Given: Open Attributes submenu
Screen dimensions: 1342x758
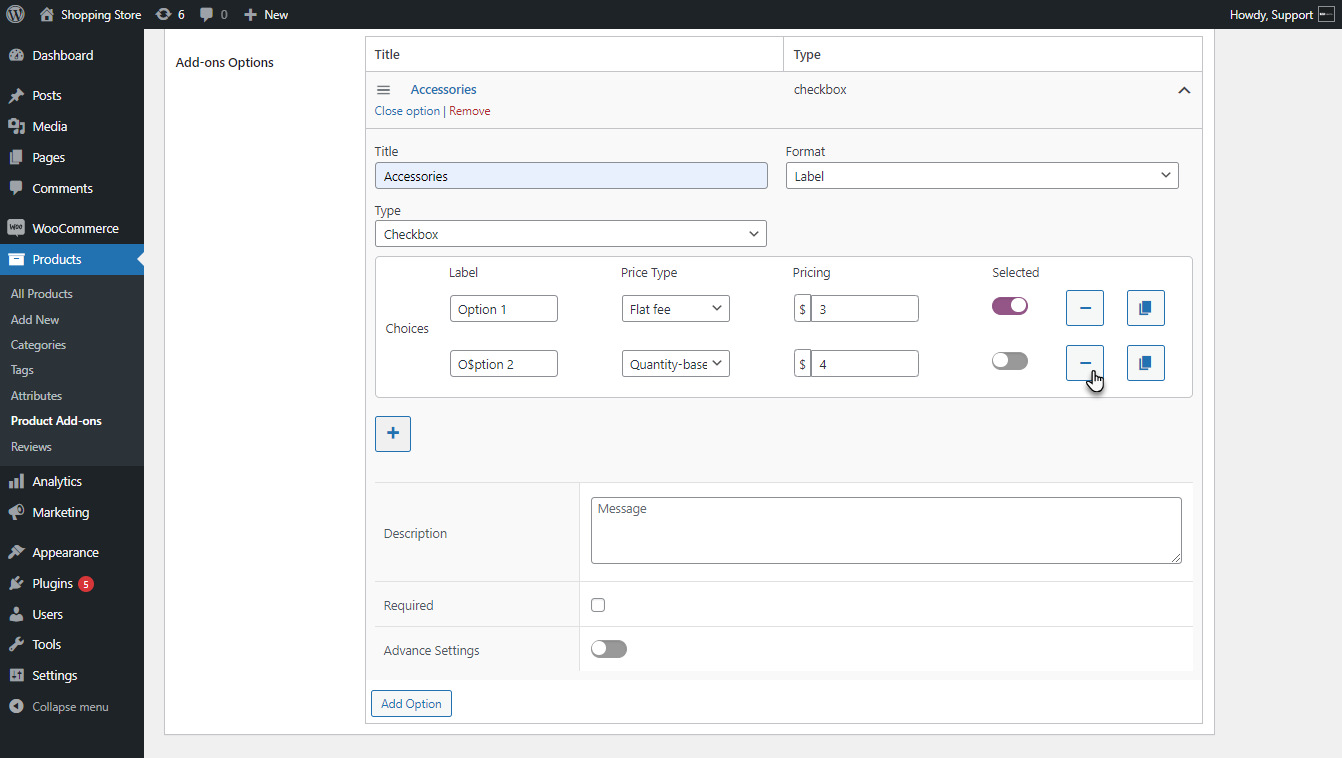Looking at the screenshot, I should (36, 396).
